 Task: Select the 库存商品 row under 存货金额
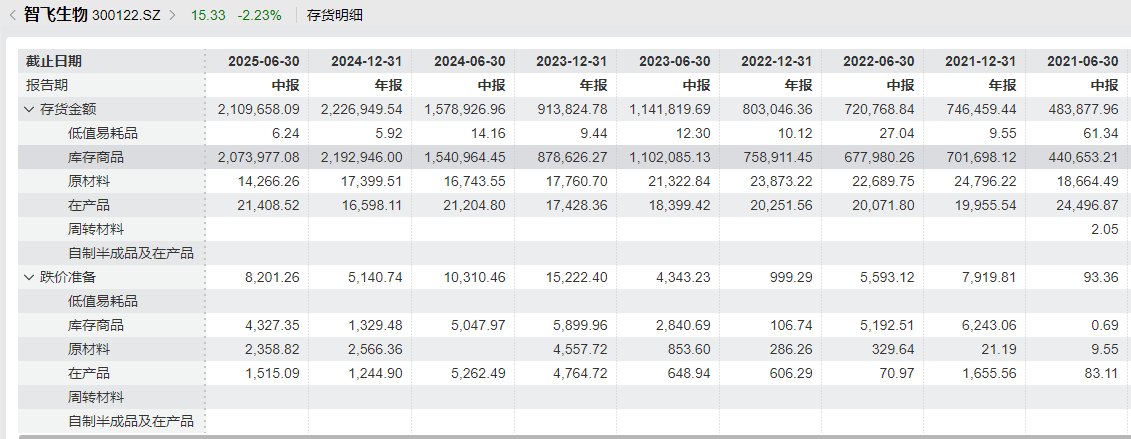tap(96, 157)
